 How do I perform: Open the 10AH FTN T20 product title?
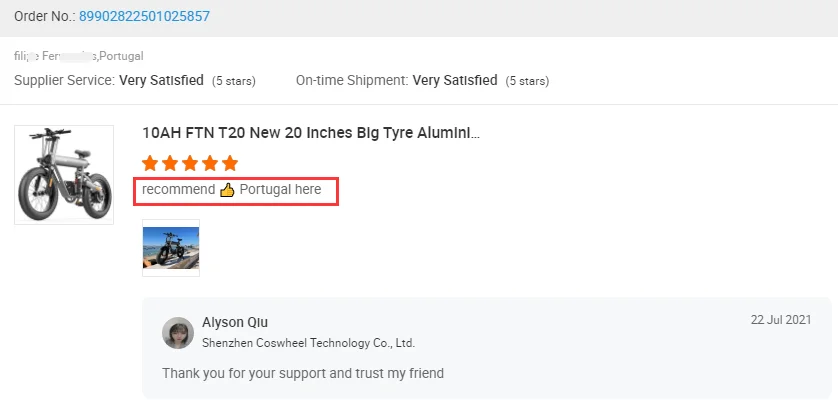tap(310, 132)
